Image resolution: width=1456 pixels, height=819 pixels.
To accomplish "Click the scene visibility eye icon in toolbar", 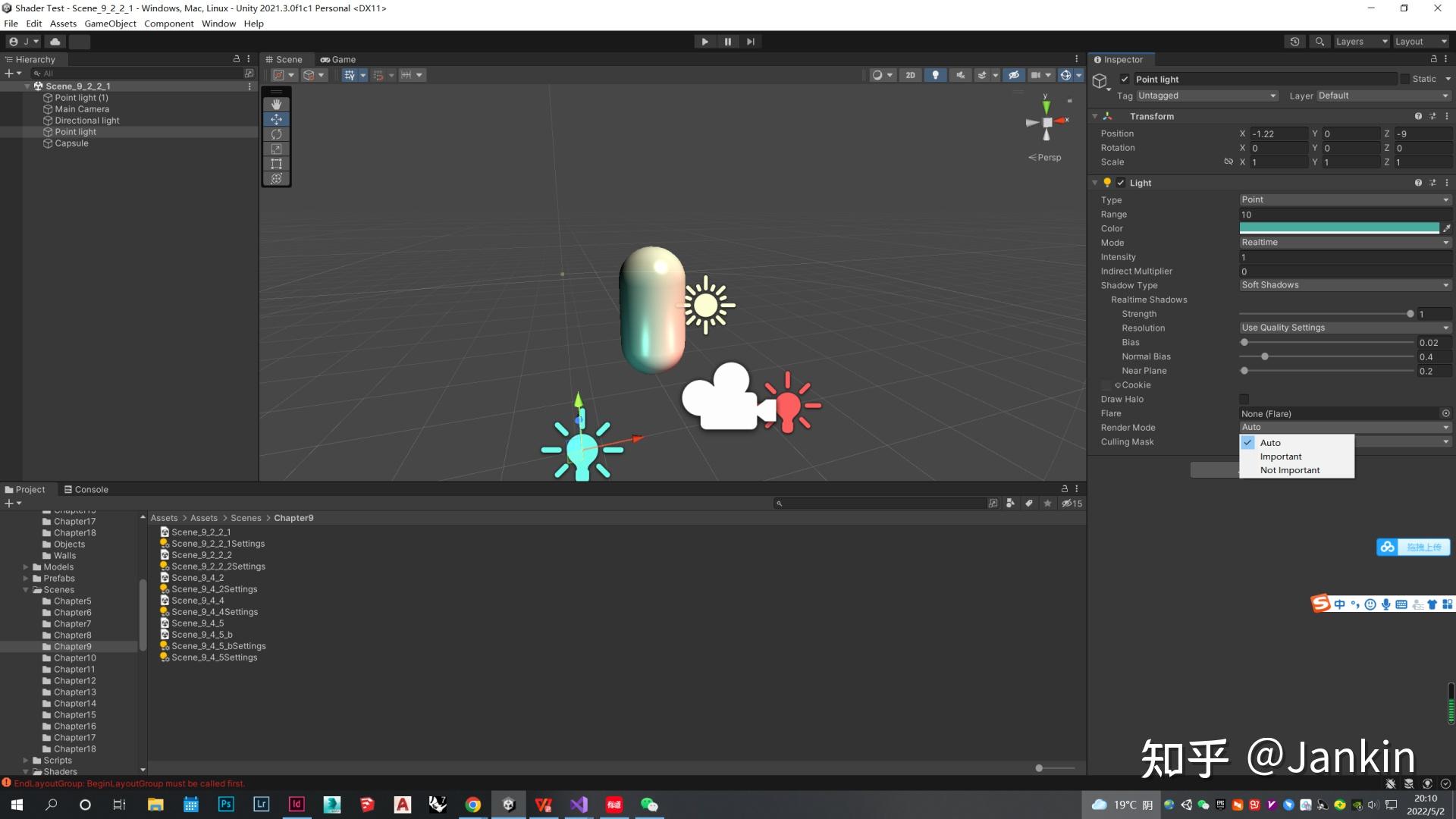I will tap(1014, 74).
